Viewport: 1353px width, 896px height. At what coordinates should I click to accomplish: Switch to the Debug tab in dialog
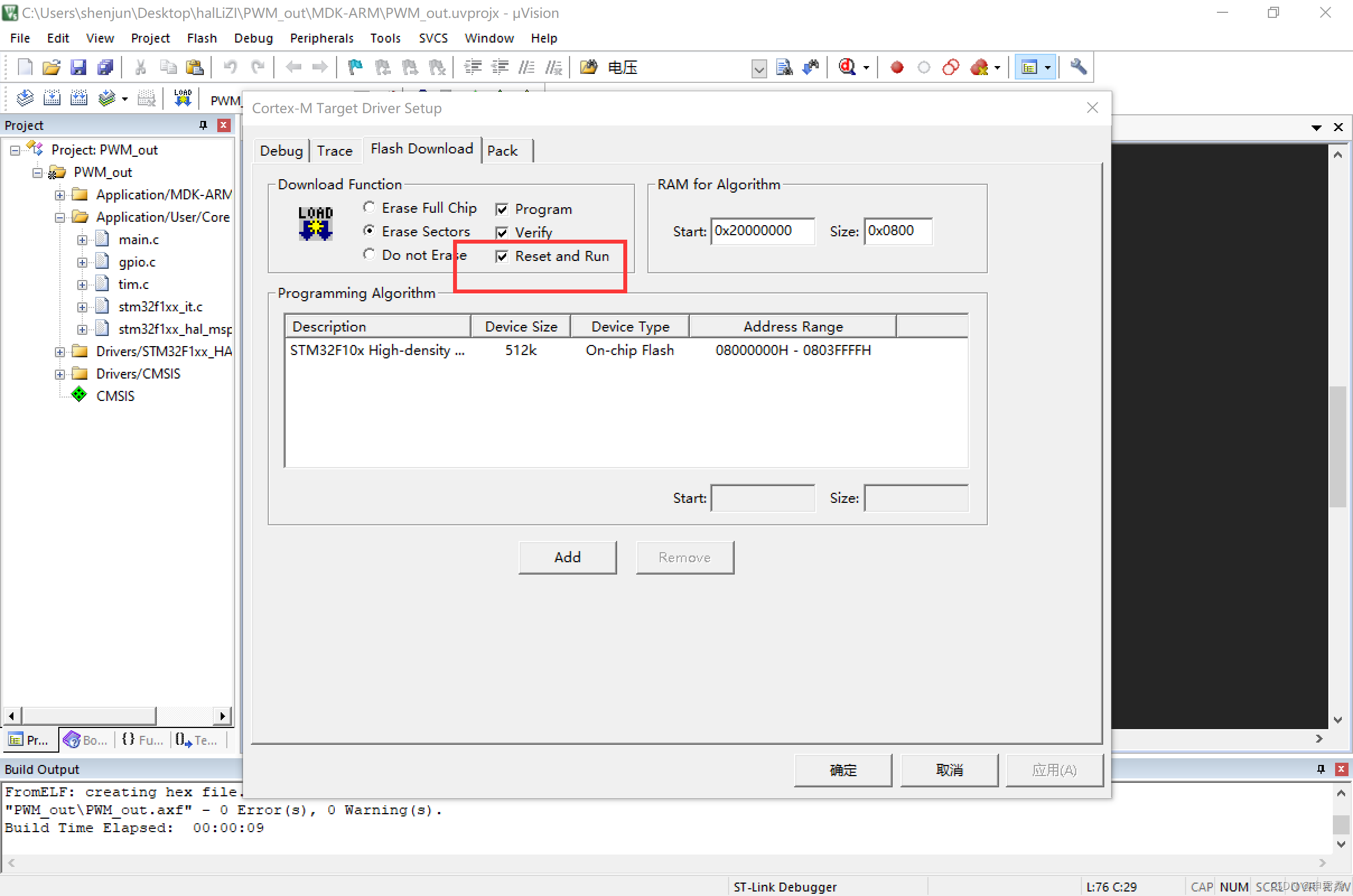(281, 151)
